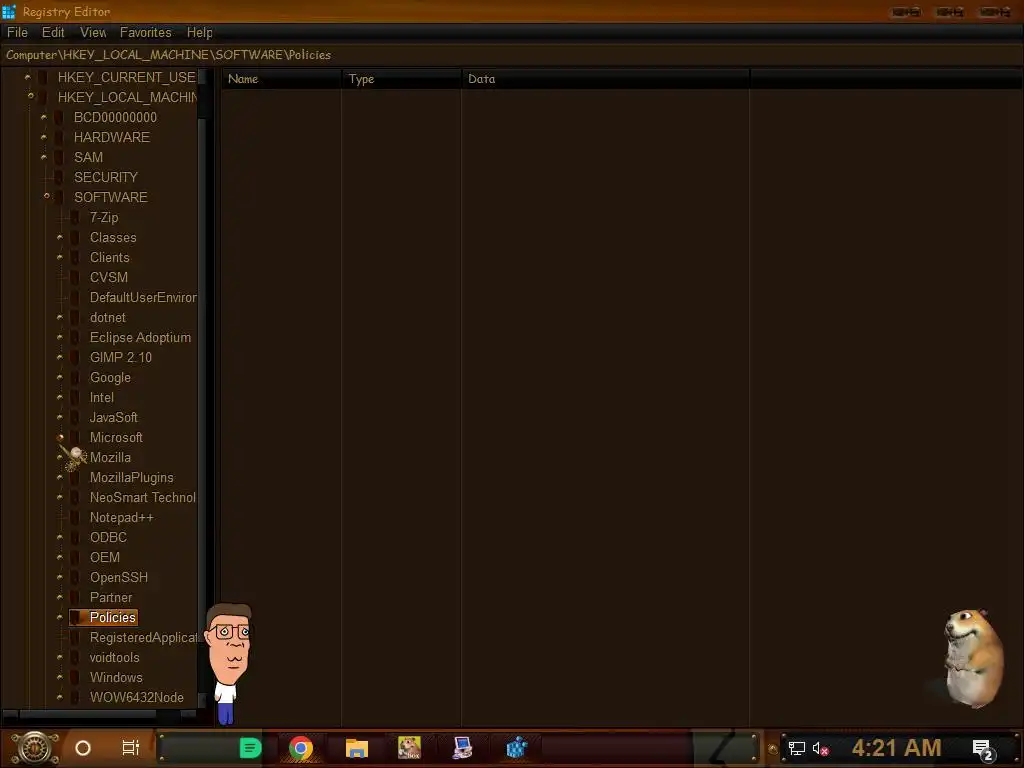Select the dotnet key
The width and height of the screenshot is (1024, 768).
point(108,317)
